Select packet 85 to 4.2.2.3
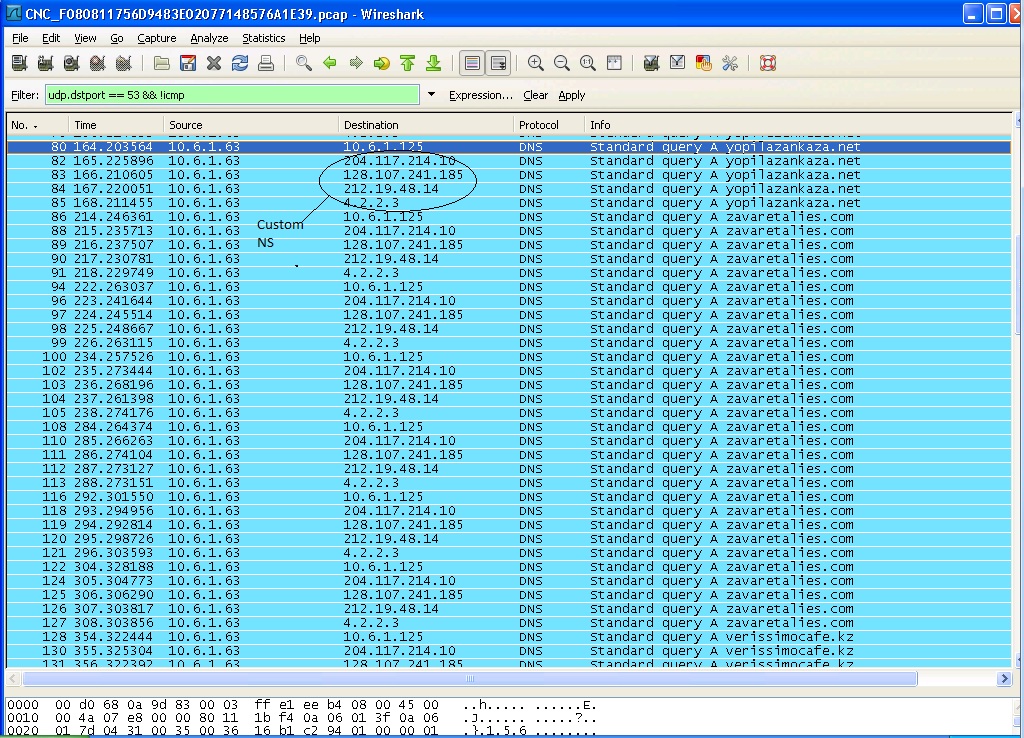This screenshot has width=1024, height=738. [x=509, y=203]
